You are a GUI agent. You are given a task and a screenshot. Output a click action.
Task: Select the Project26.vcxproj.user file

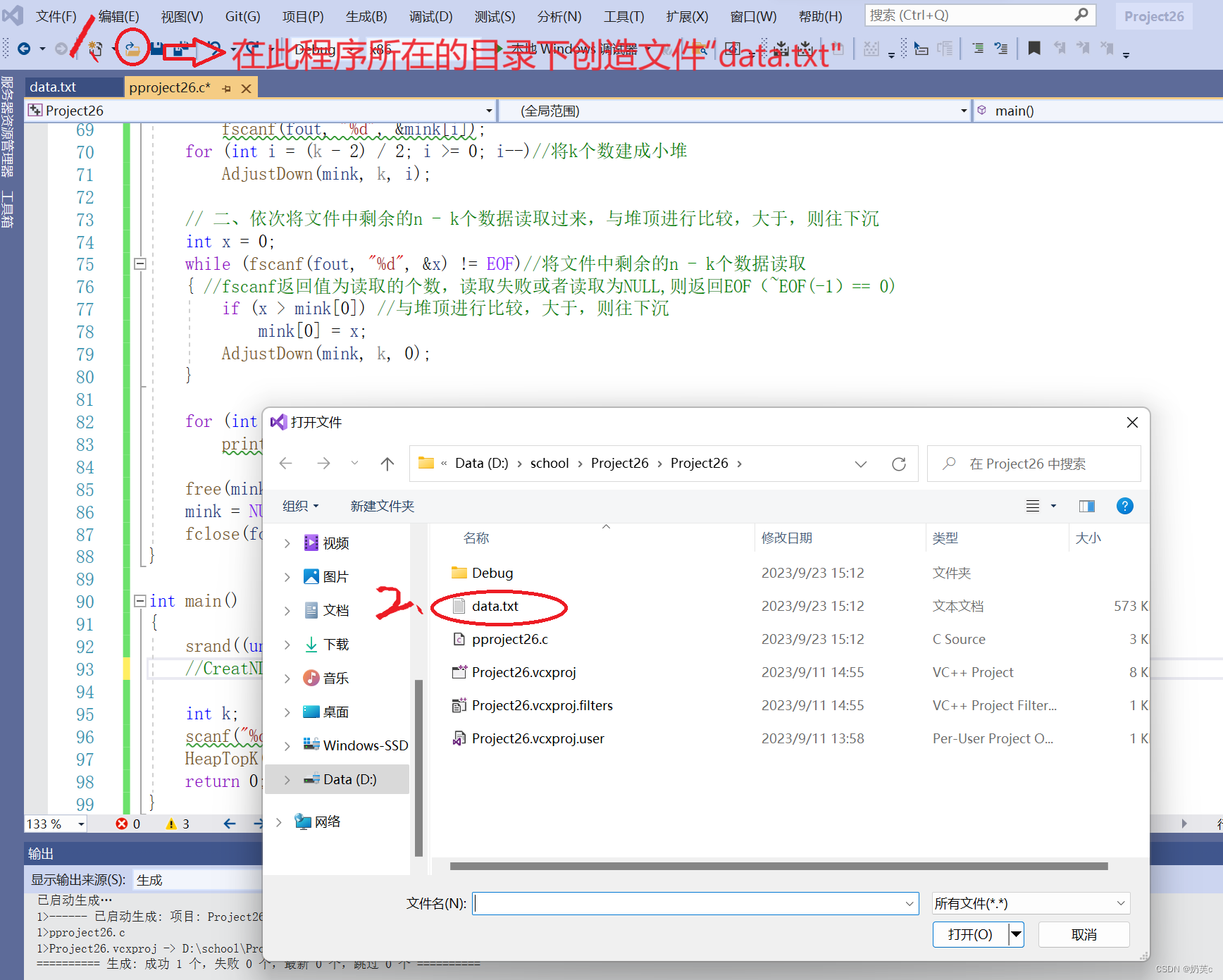click(538, 738)
